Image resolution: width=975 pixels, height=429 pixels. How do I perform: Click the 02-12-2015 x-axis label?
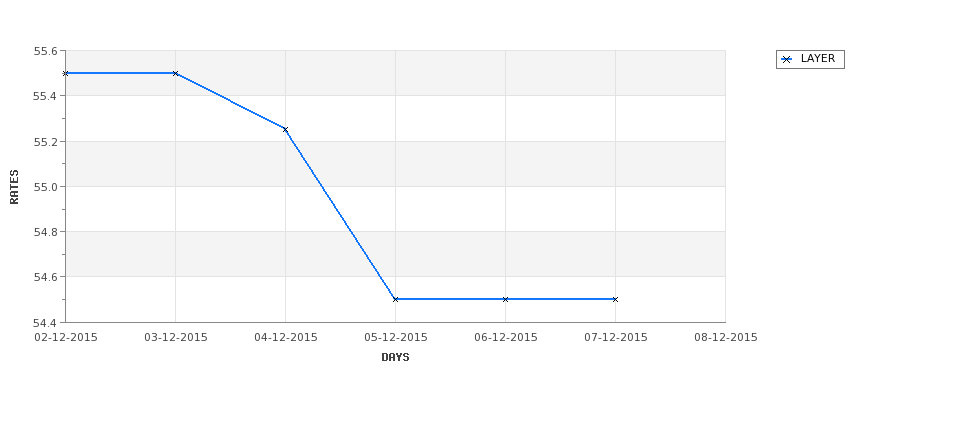coord(65,338)
